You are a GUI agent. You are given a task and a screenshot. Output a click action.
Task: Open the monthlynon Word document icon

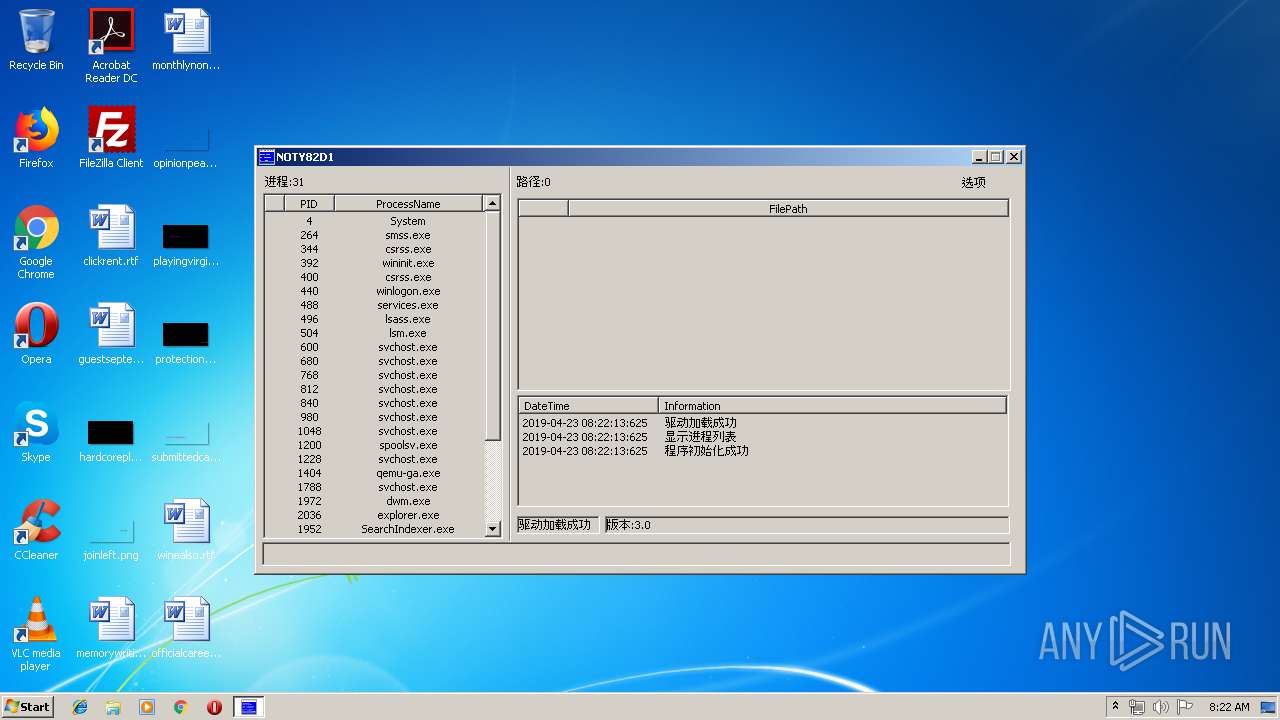coord(186,40)
